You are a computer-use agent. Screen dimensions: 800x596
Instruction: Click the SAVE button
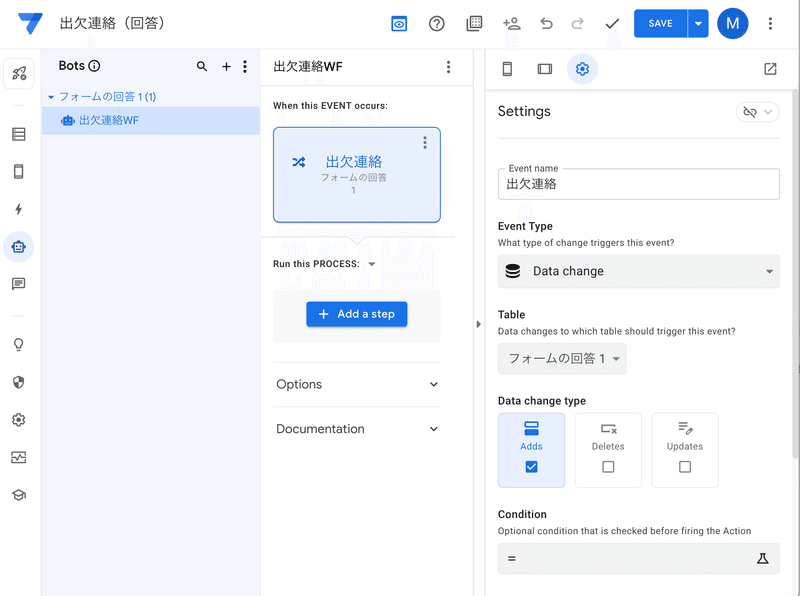pos(660,23)
